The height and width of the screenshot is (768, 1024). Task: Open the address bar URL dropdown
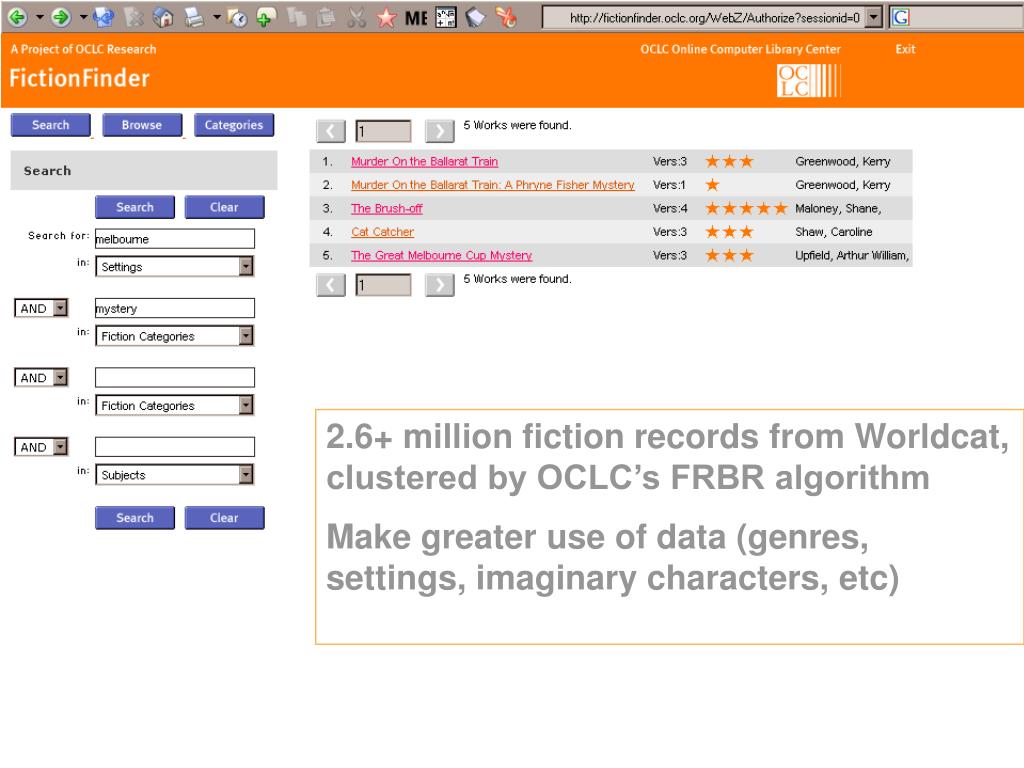[x=873, y=18]
